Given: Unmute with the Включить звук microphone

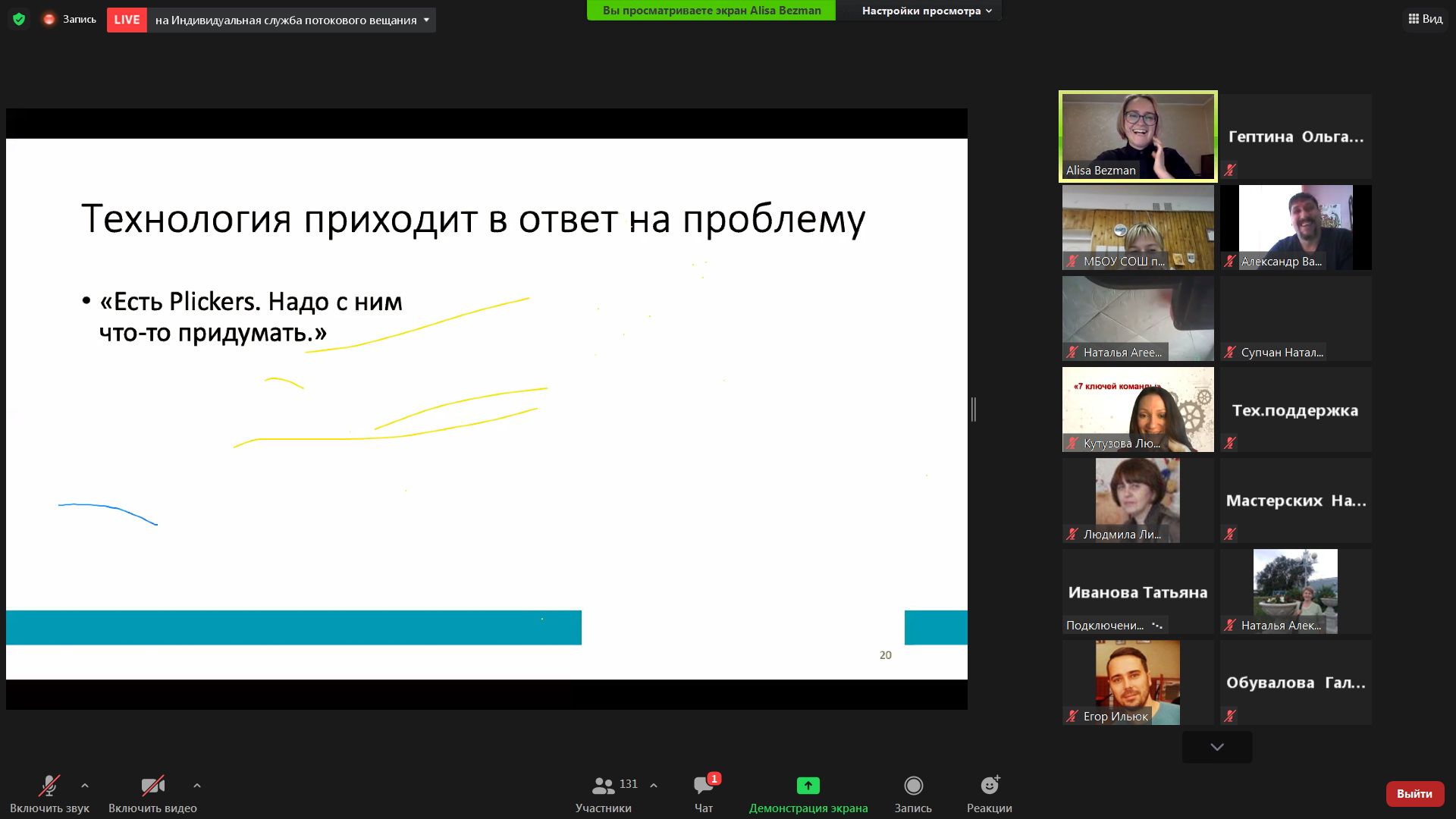Looking at the screenshot, I should 49,794.
